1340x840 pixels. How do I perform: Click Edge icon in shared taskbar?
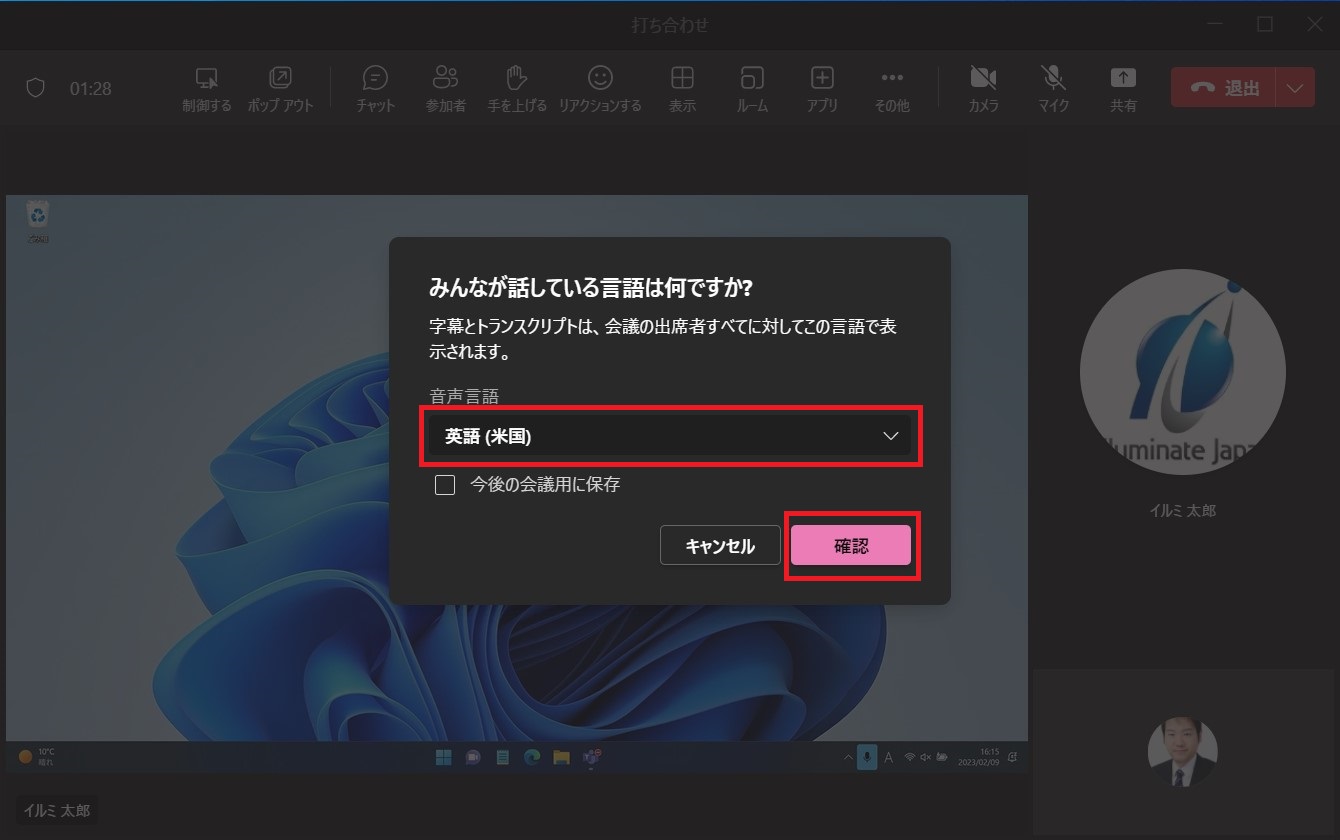point(532,757)
